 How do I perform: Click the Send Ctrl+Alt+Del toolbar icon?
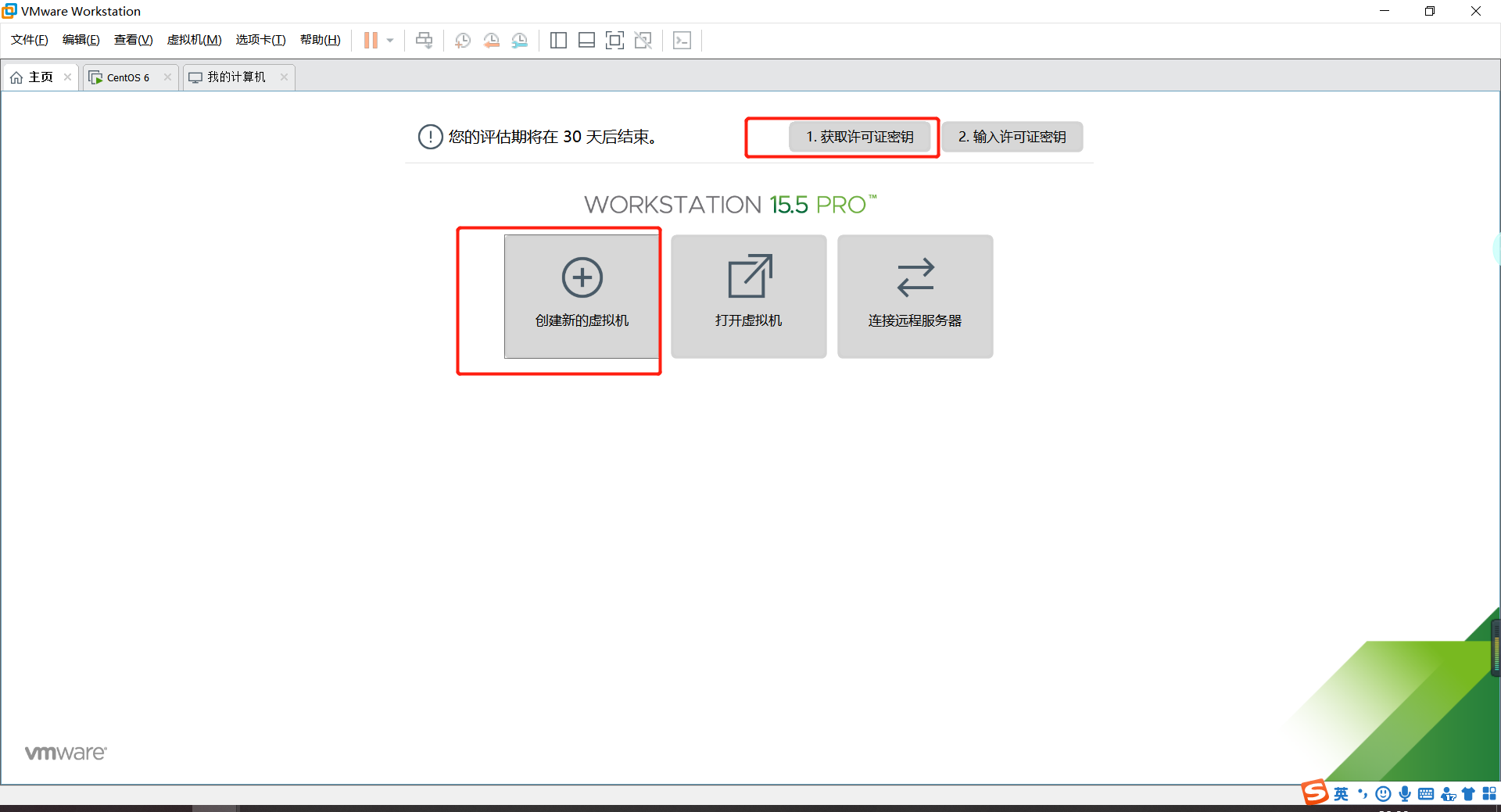(x=424, y=41)
